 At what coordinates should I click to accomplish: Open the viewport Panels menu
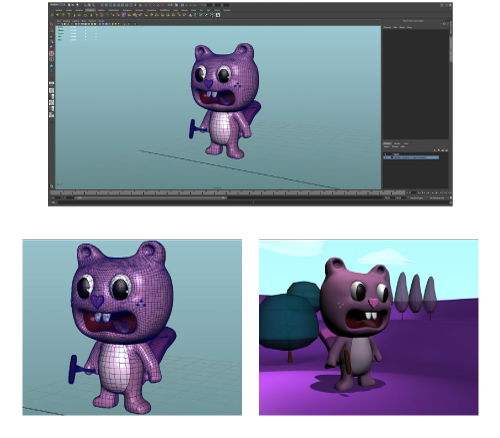point(101,21)
